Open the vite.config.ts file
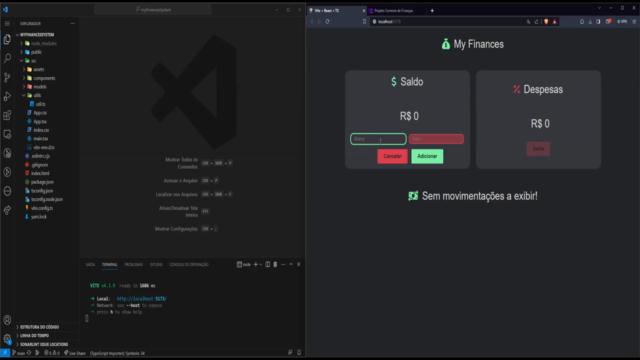640x360 pixels. pyautogui.click(x=41, y=208)
